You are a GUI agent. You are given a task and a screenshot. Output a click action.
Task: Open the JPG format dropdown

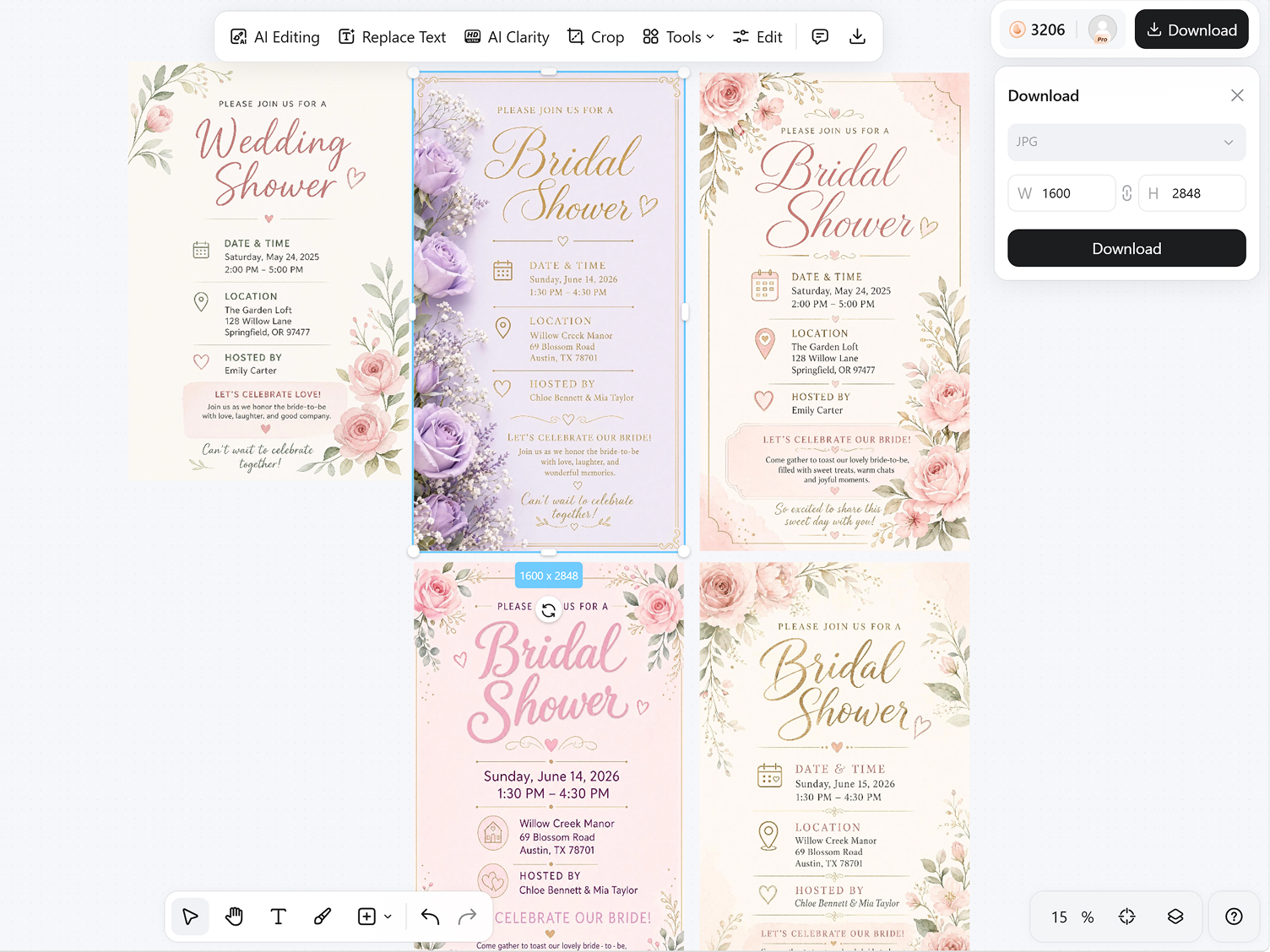(1126, 142)
